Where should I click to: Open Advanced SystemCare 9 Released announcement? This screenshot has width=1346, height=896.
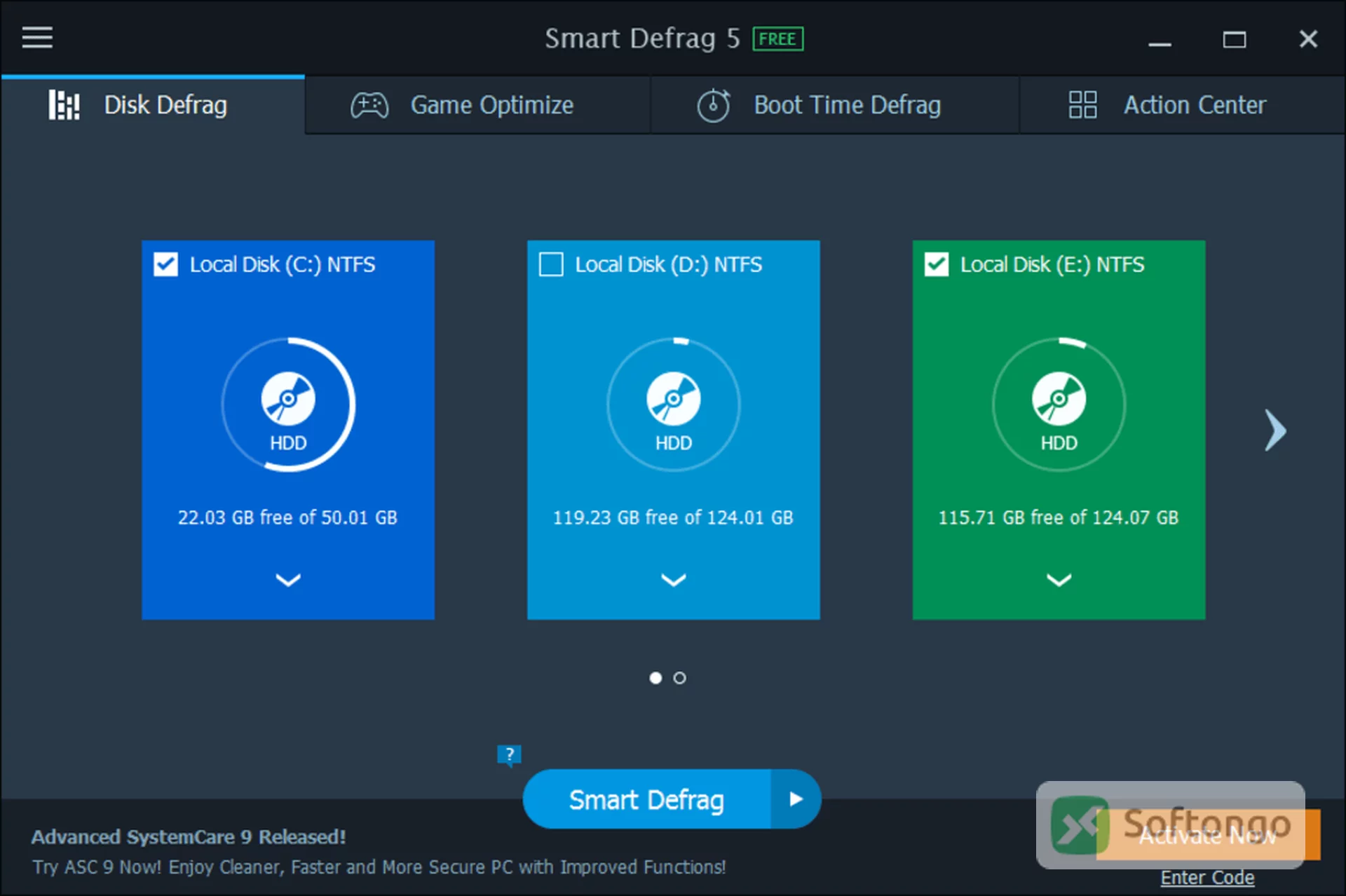(x=189, y=837)
